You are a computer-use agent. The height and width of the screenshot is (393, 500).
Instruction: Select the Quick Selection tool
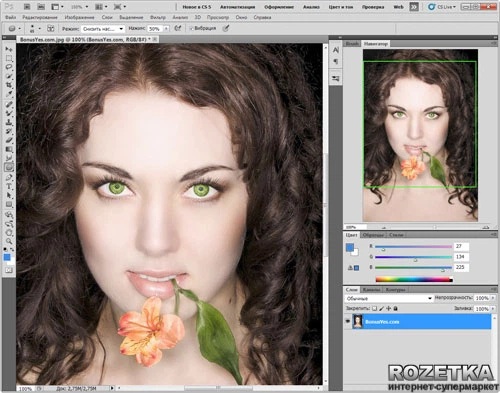(x=9, y=76)
